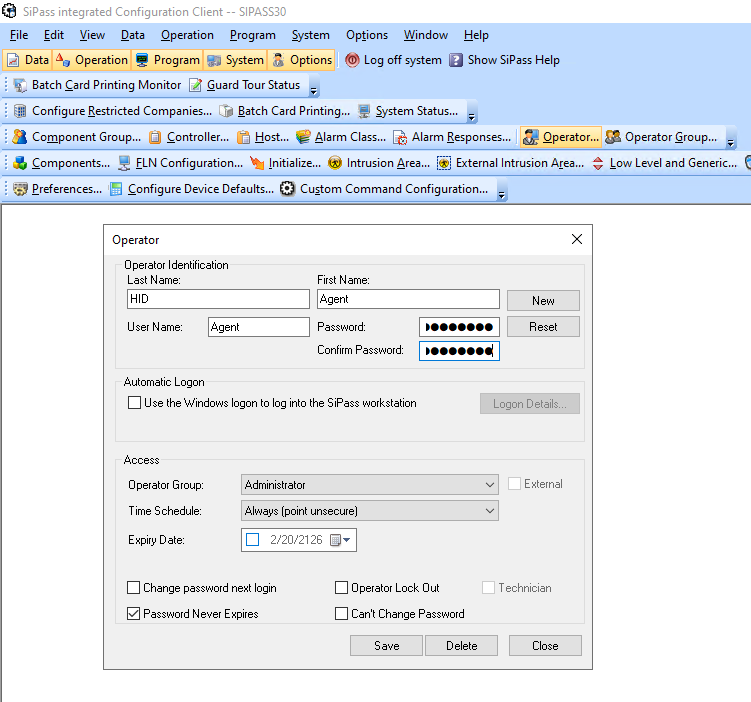Open Guard Tour Status toolbar item
Image resolution: width=751 pixels, height=702 pixels.
tap(196, 86)
